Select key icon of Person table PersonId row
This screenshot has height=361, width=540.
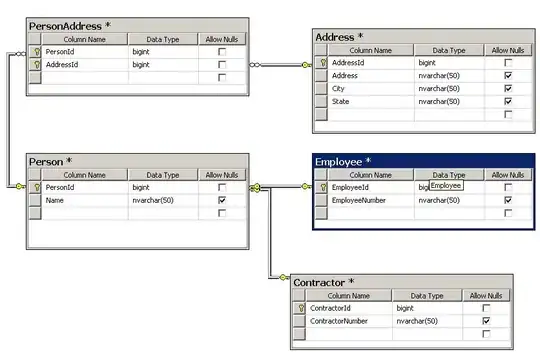click(x=37, y=187)
